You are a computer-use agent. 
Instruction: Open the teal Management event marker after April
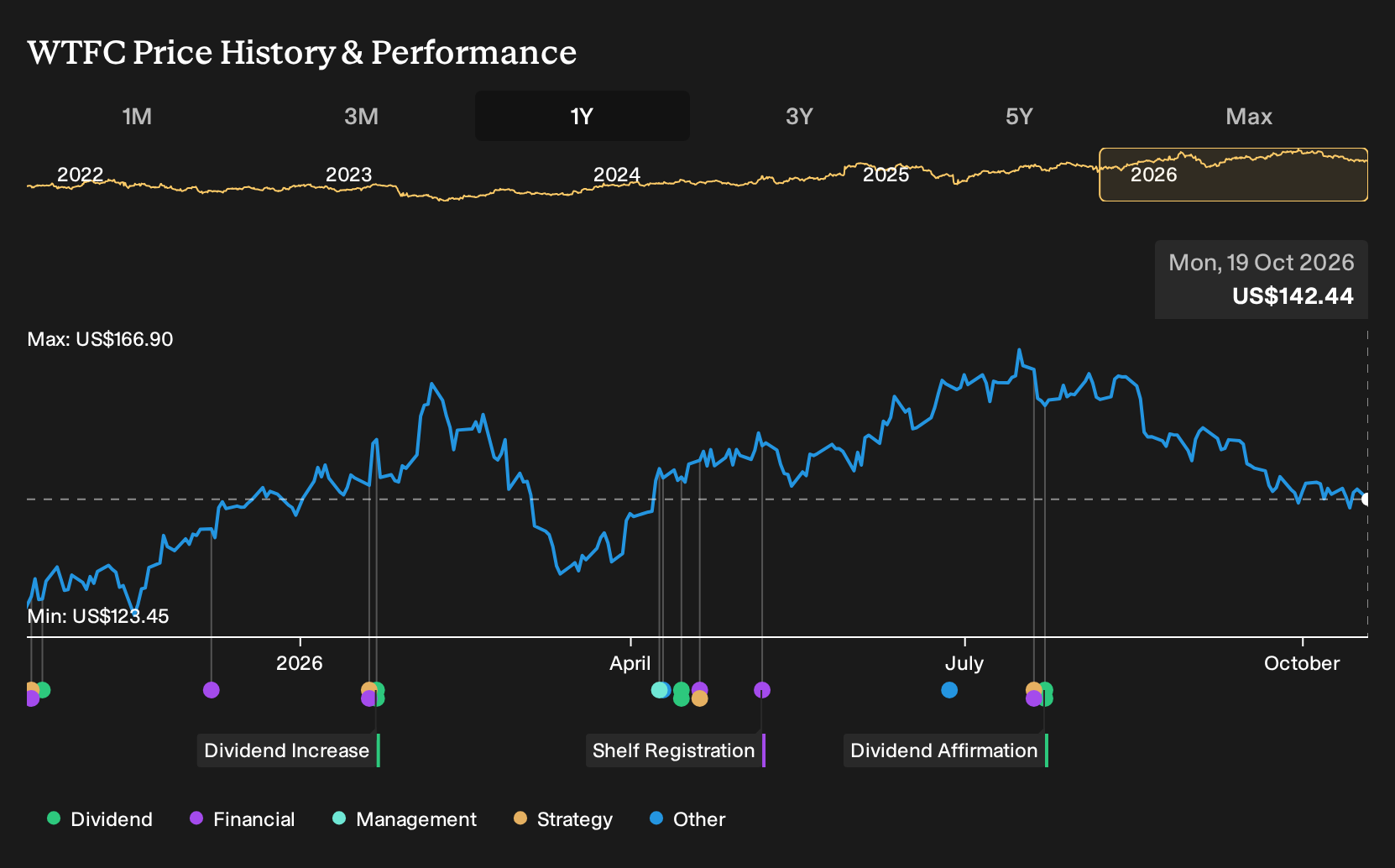pyautogui.click(x=659, y=690)
